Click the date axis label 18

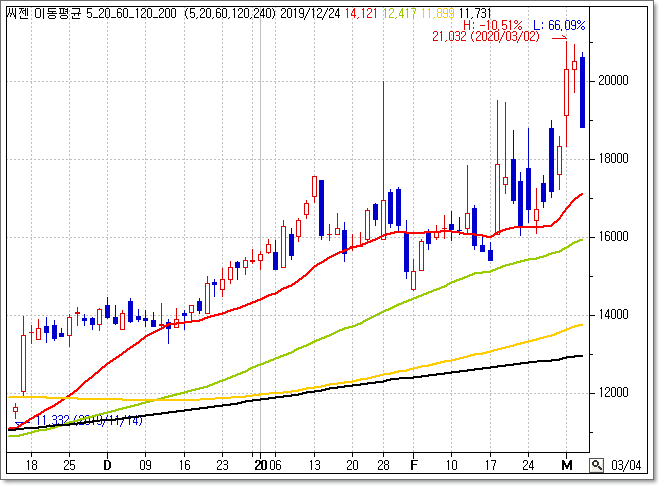(32, 465)
